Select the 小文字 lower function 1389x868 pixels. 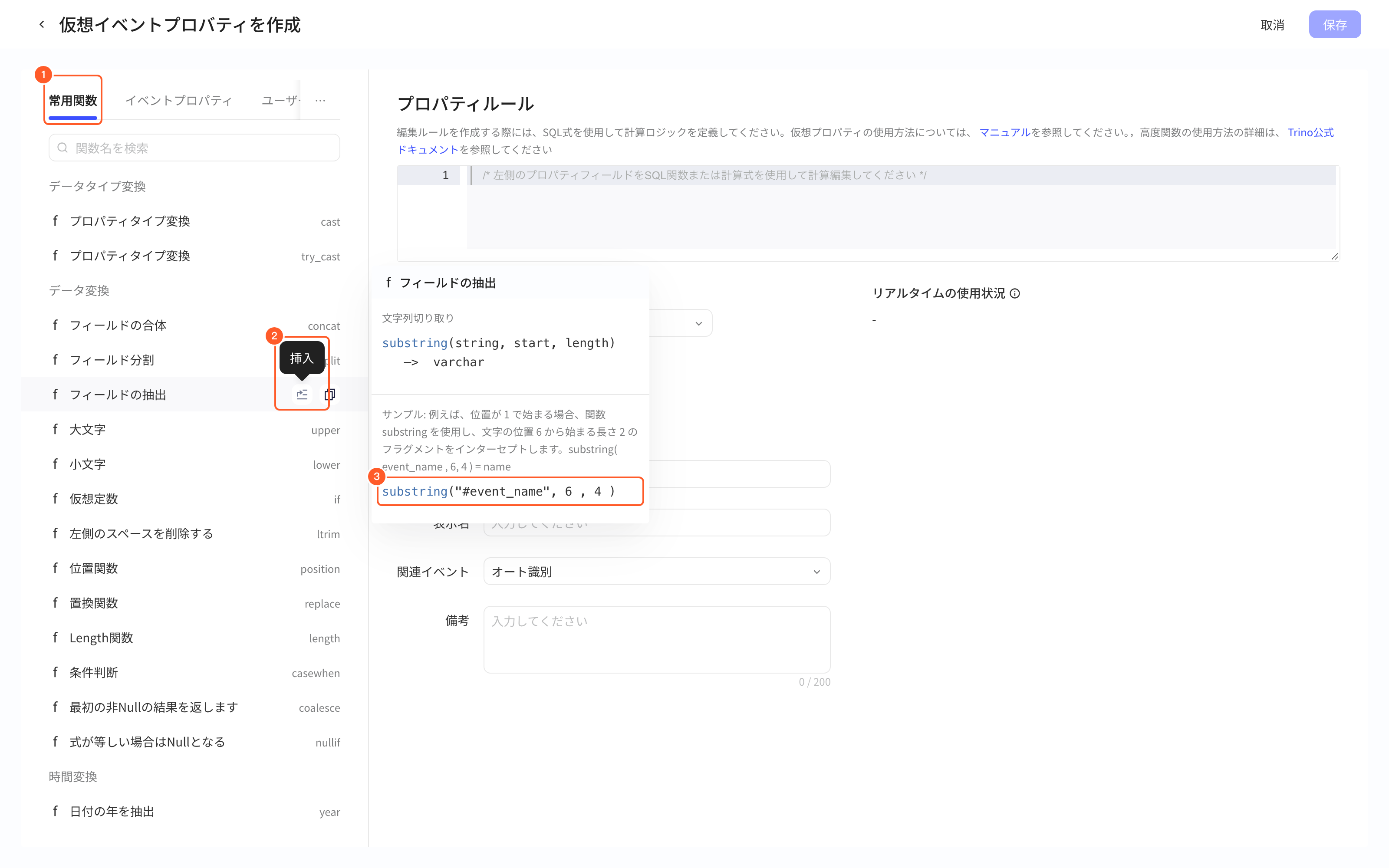194,464
